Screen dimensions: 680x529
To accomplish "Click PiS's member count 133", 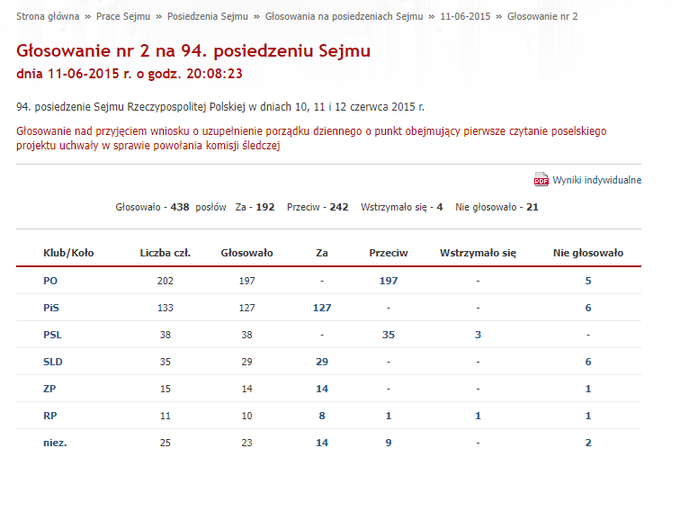I will (165, 307).
